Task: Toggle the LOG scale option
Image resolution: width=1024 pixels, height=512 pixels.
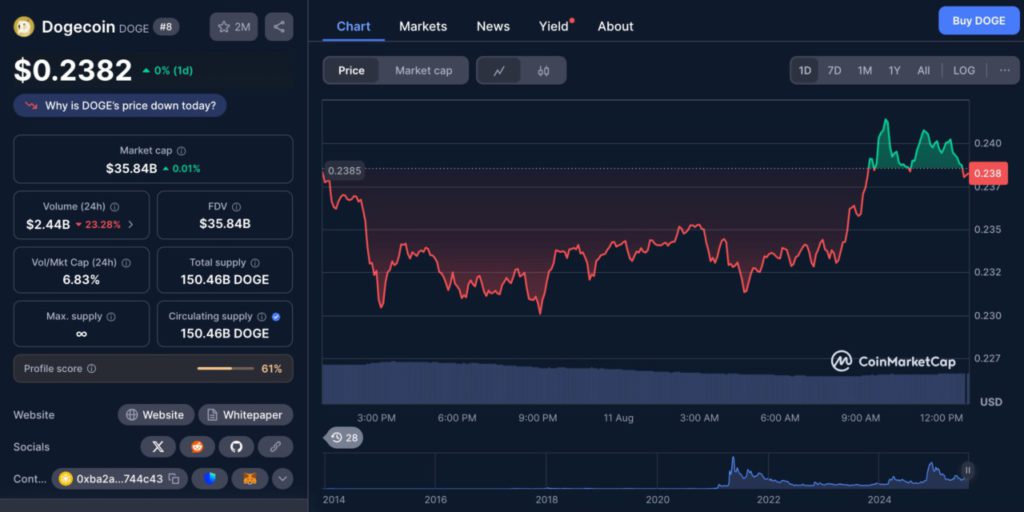Action: coord(963,71)
